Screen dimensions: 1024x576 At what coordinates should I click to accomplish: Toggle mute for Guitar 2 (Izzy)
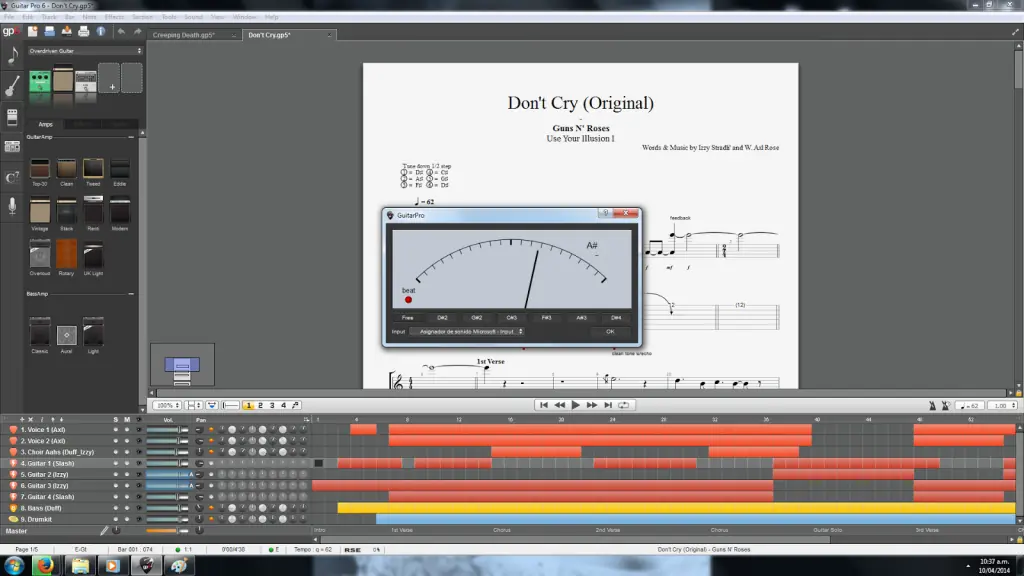127,474
